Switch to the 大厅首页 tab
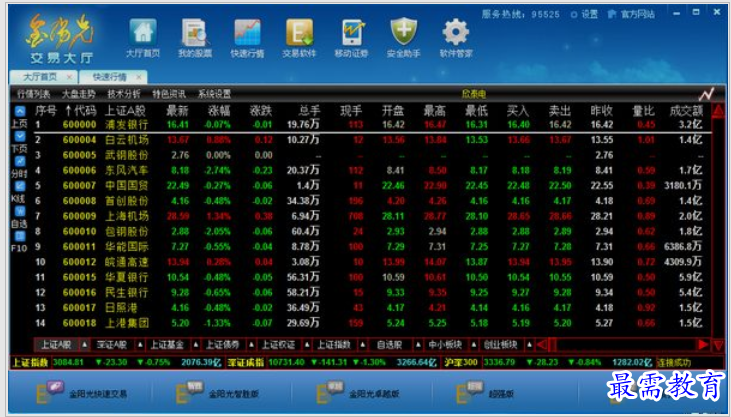The image size is (731, 417). (40, 76)
